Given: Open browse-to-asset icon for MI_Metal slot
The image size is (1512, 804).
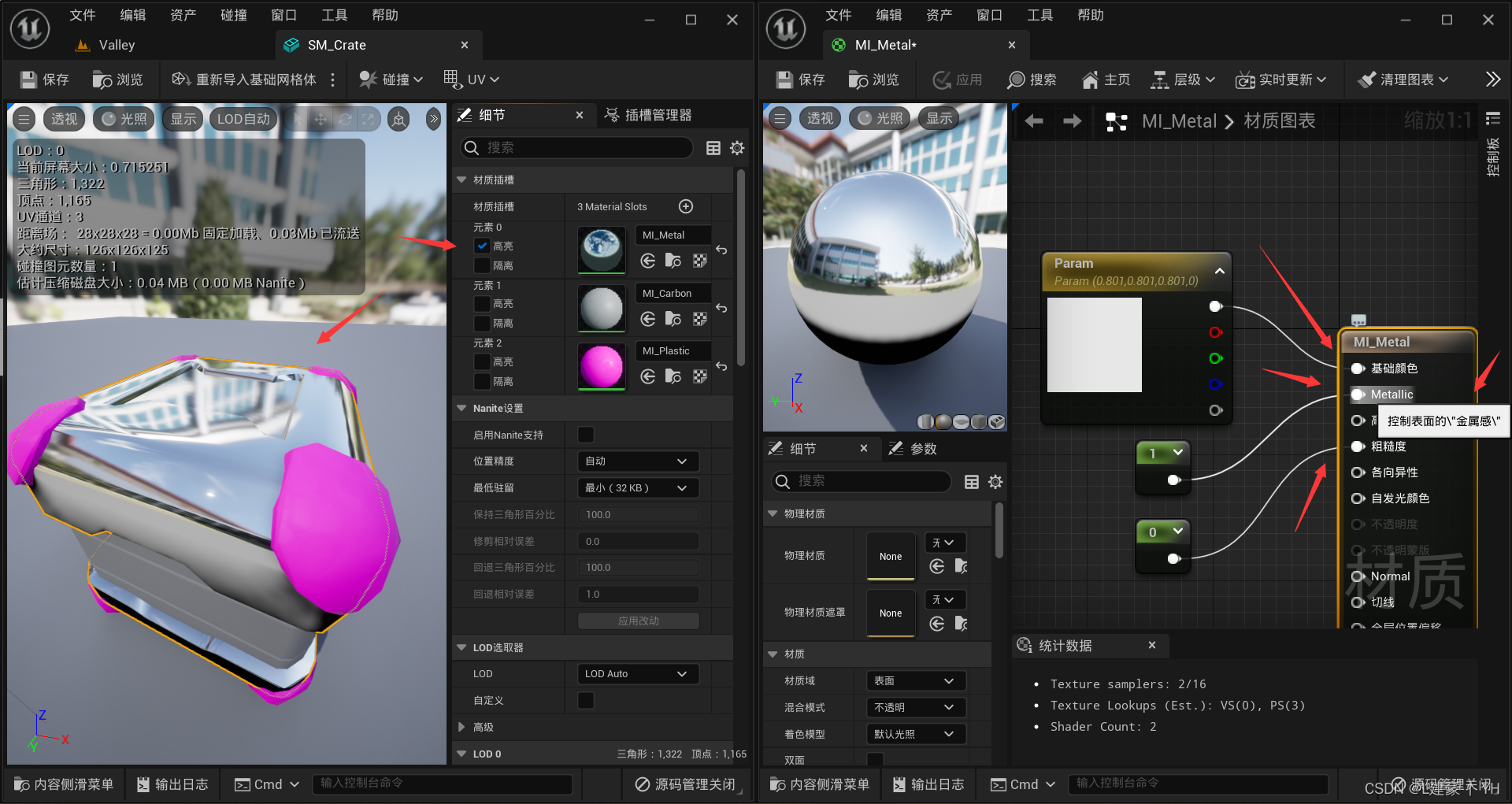Looking at the screenshot, I should coord(673,261).
